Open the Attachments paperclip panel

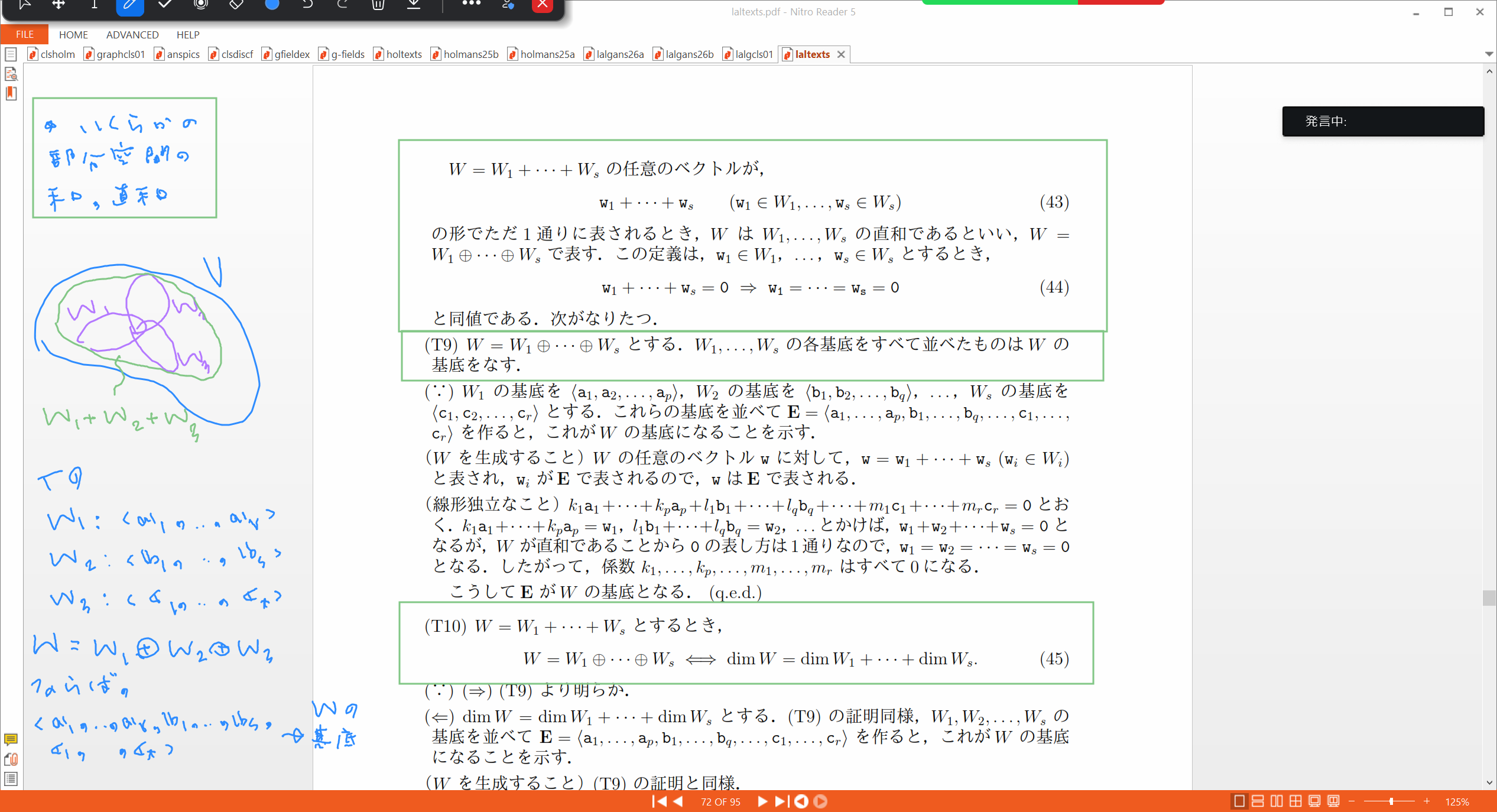(x=11, y=759)
